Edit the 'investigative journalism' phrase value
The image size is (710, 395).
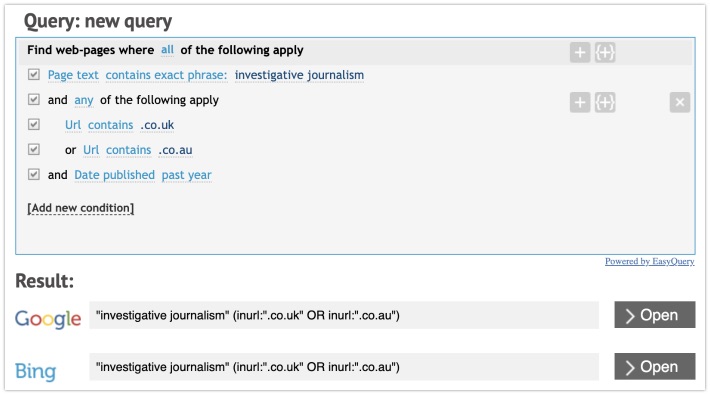(x=299, y=75)
